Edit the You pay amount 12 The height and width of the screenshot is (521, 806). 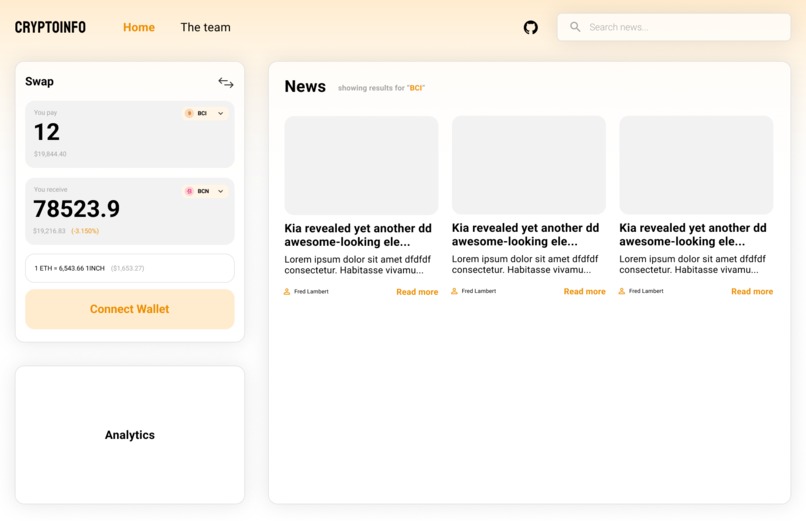pyautogui.click(x=47, y=132)
